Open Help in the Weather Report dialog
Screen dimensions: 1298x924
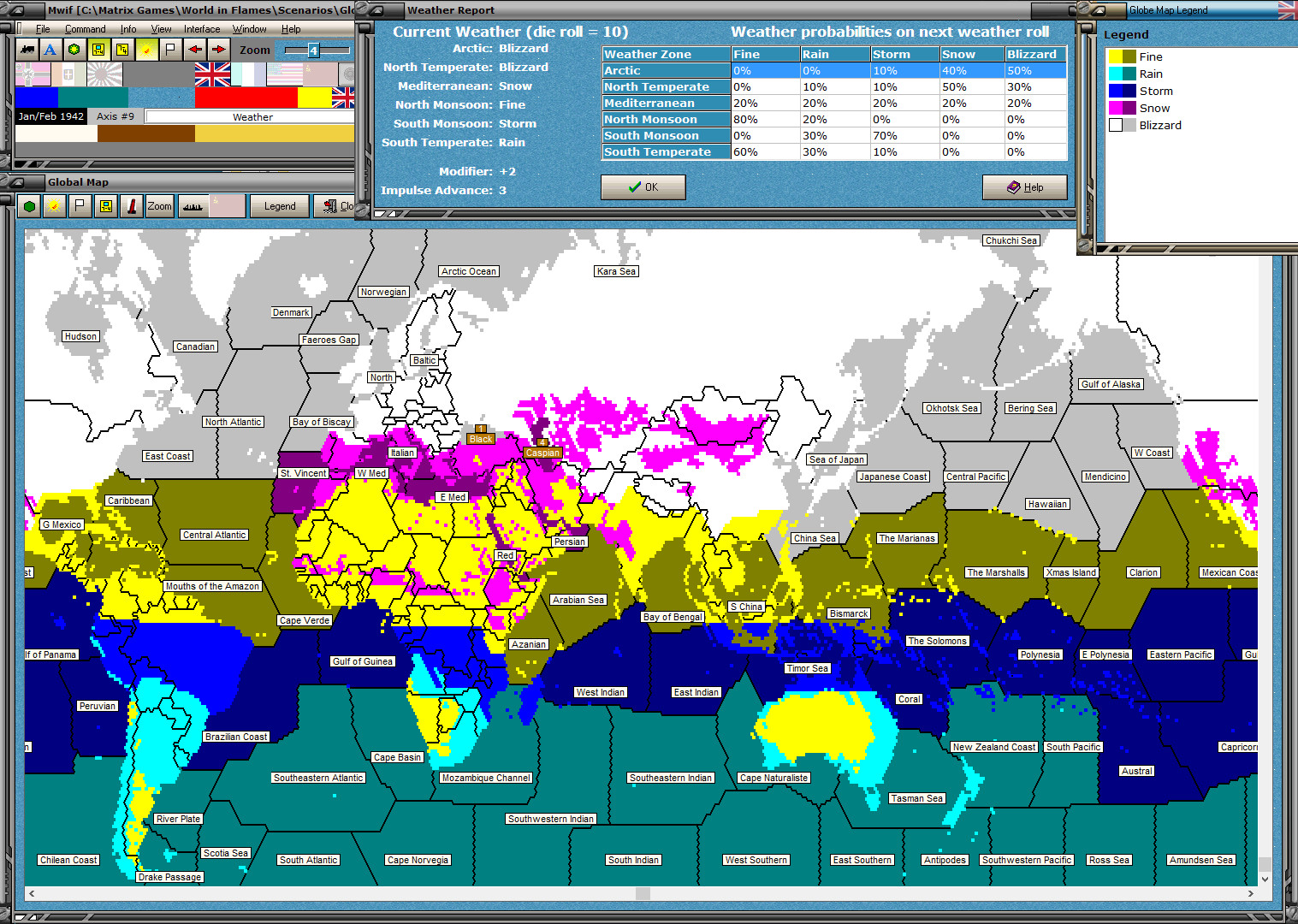coord(1025,187)
